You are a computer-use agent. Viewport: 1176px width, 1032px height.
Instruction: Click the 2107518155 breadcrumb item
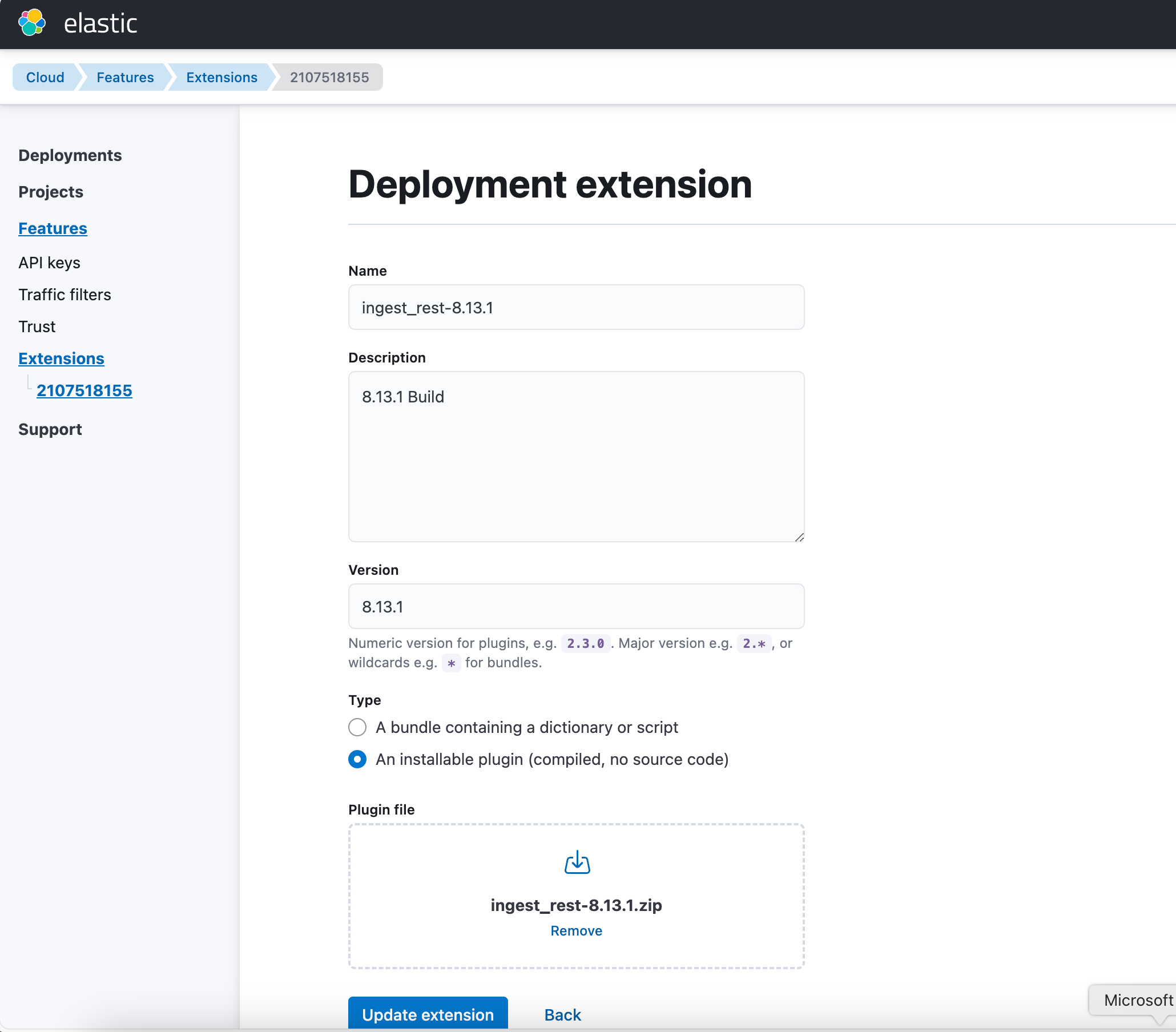329,77
